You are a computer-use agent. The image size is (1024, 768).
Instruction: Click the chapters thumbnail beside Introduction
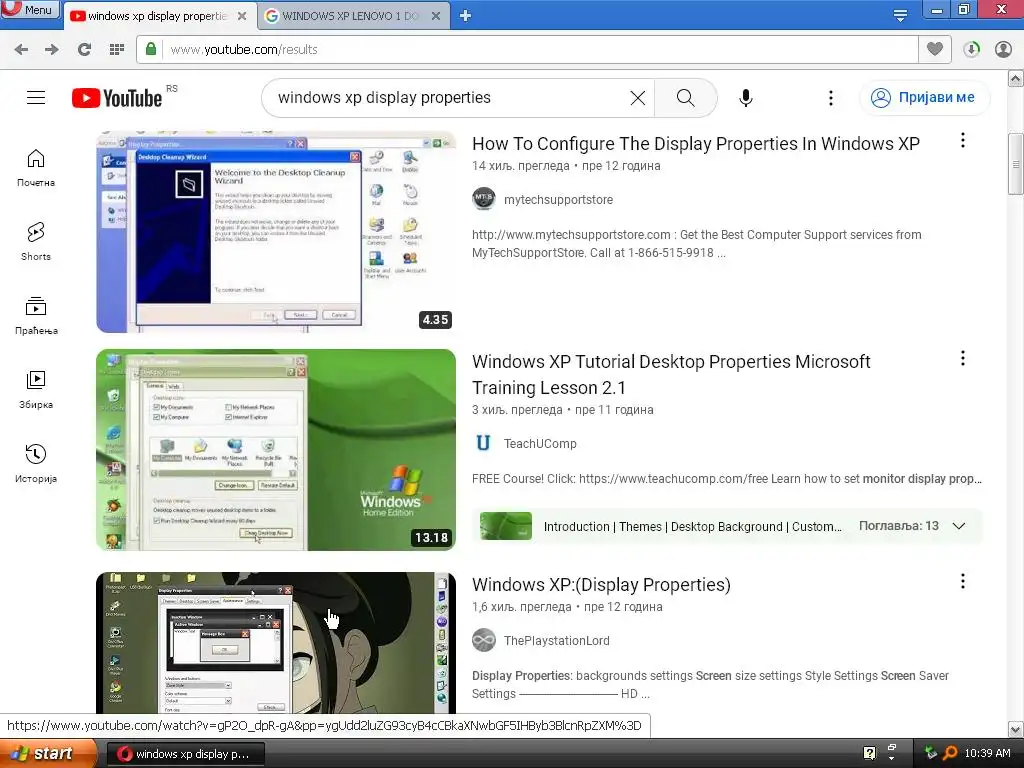point(505,526)
